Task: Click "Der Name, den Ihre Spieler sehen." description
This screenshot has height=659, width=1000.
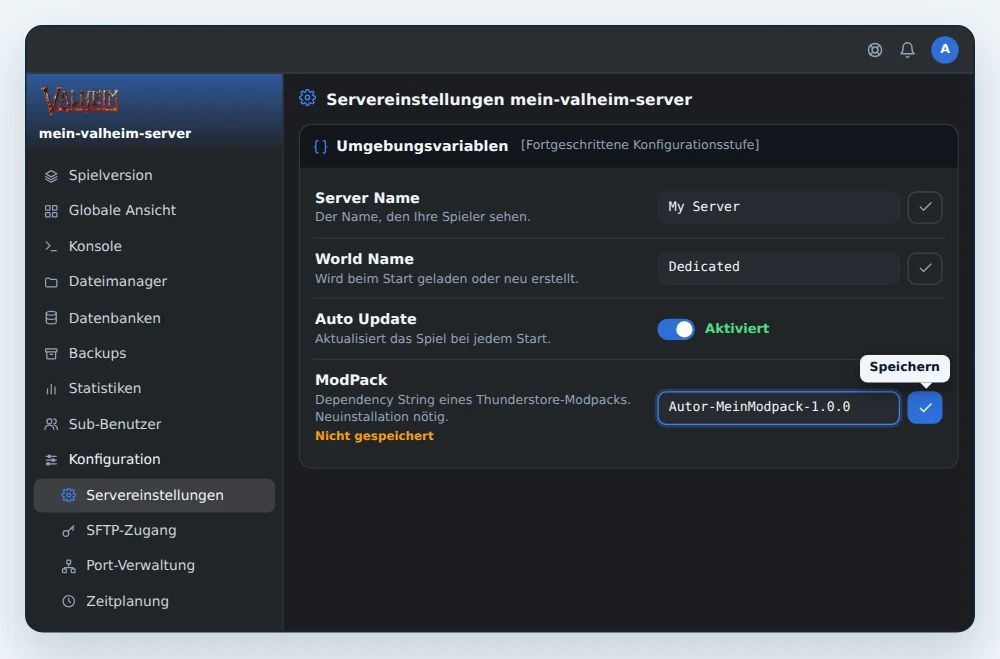Action: (422, 217)
